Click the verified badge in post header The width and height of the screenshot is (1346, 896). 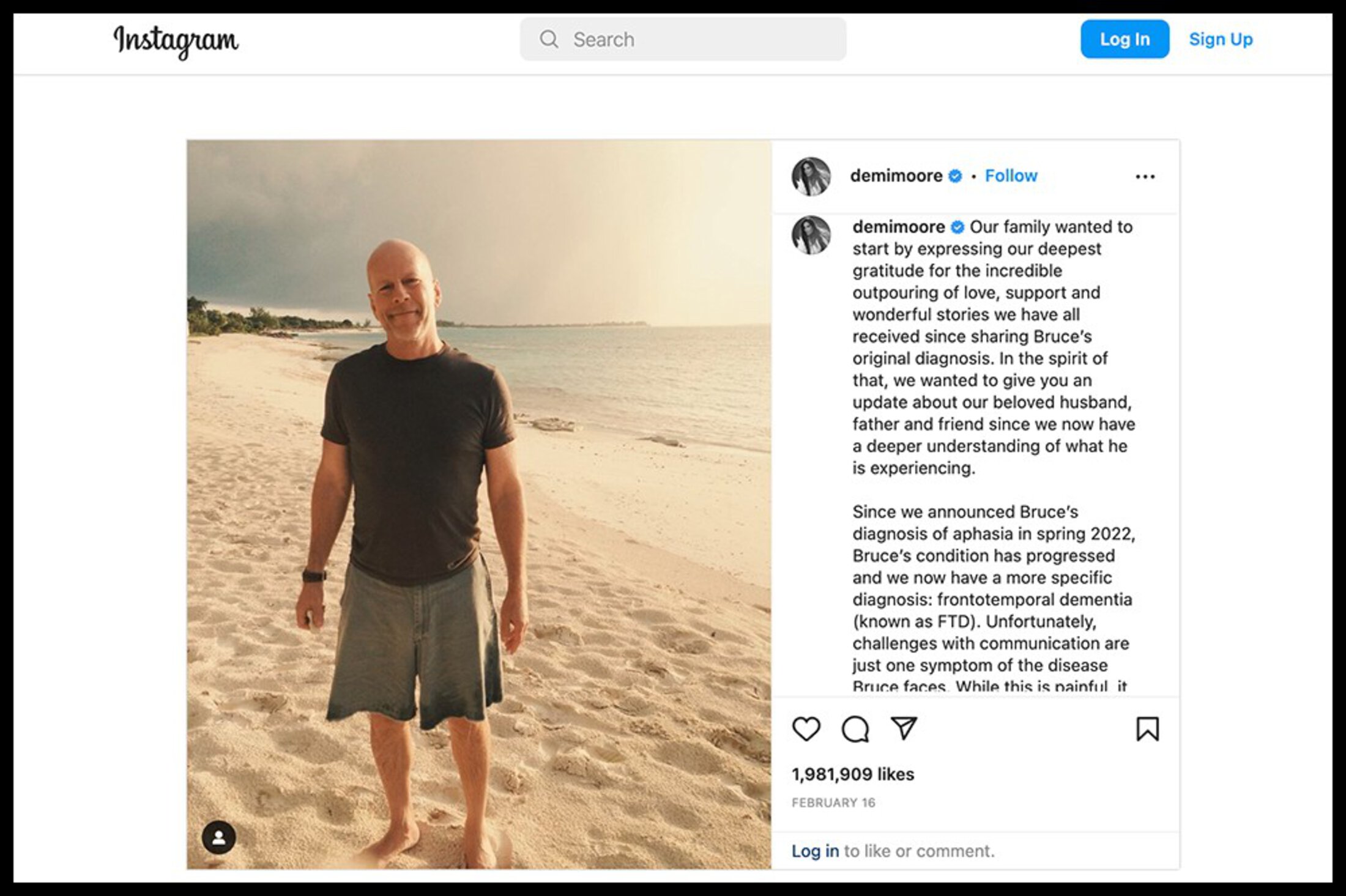click(955, 176)
